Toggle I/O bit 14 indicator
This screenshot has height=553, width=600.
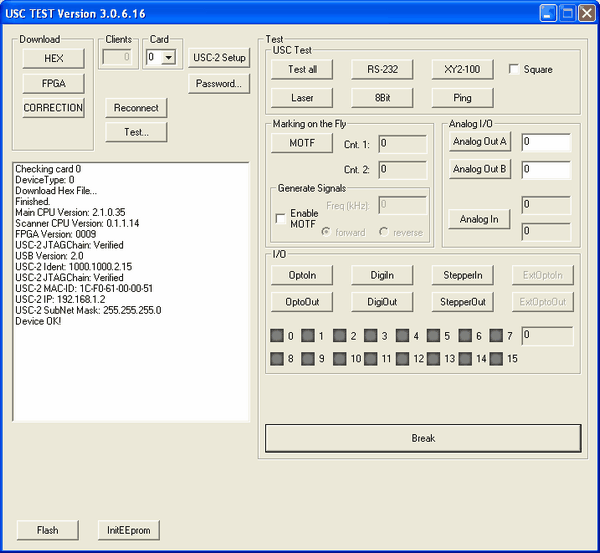tap(465, 359)
